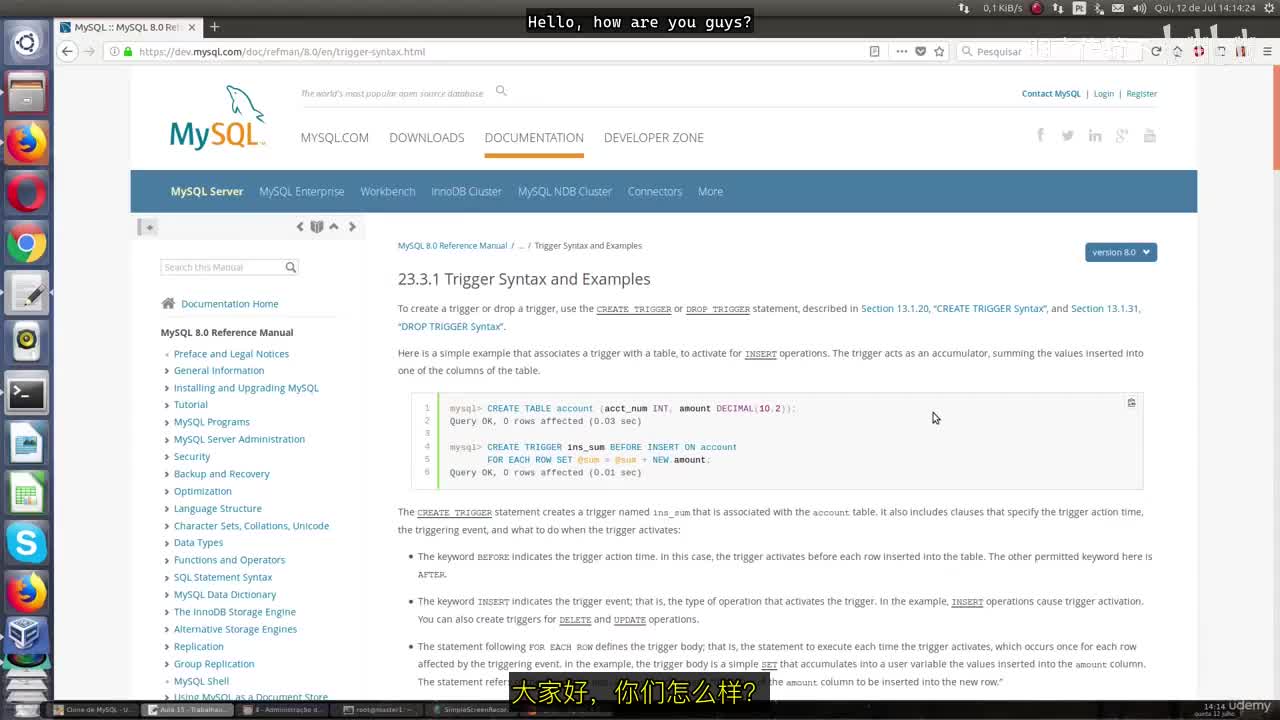This screenshot has height=720, width=1280.
Task: Select MySQL Enterprise in blue menu
Action: [302, 191]
